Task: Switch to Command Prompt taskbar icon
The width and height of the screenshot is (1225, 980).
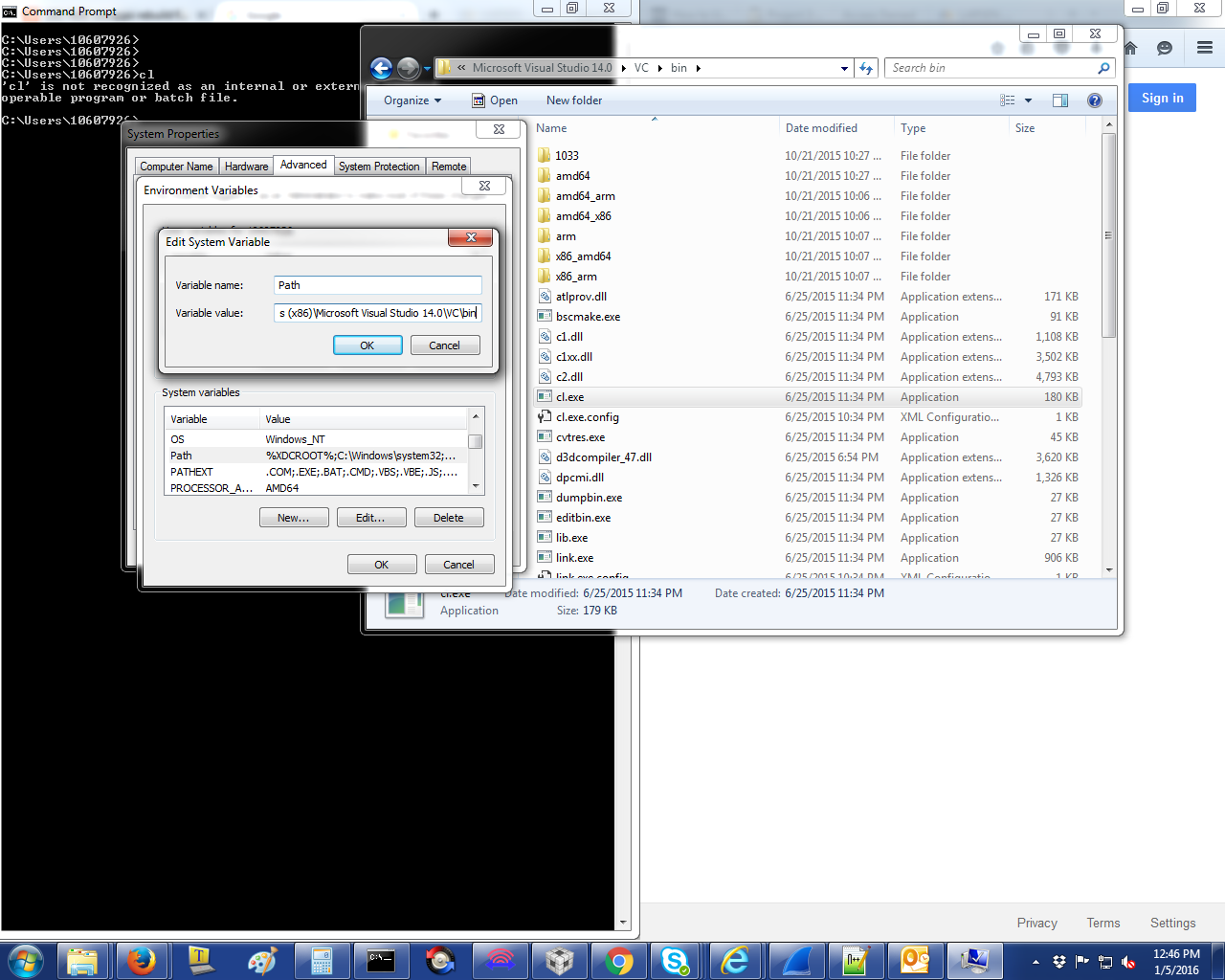Action: 381,961
